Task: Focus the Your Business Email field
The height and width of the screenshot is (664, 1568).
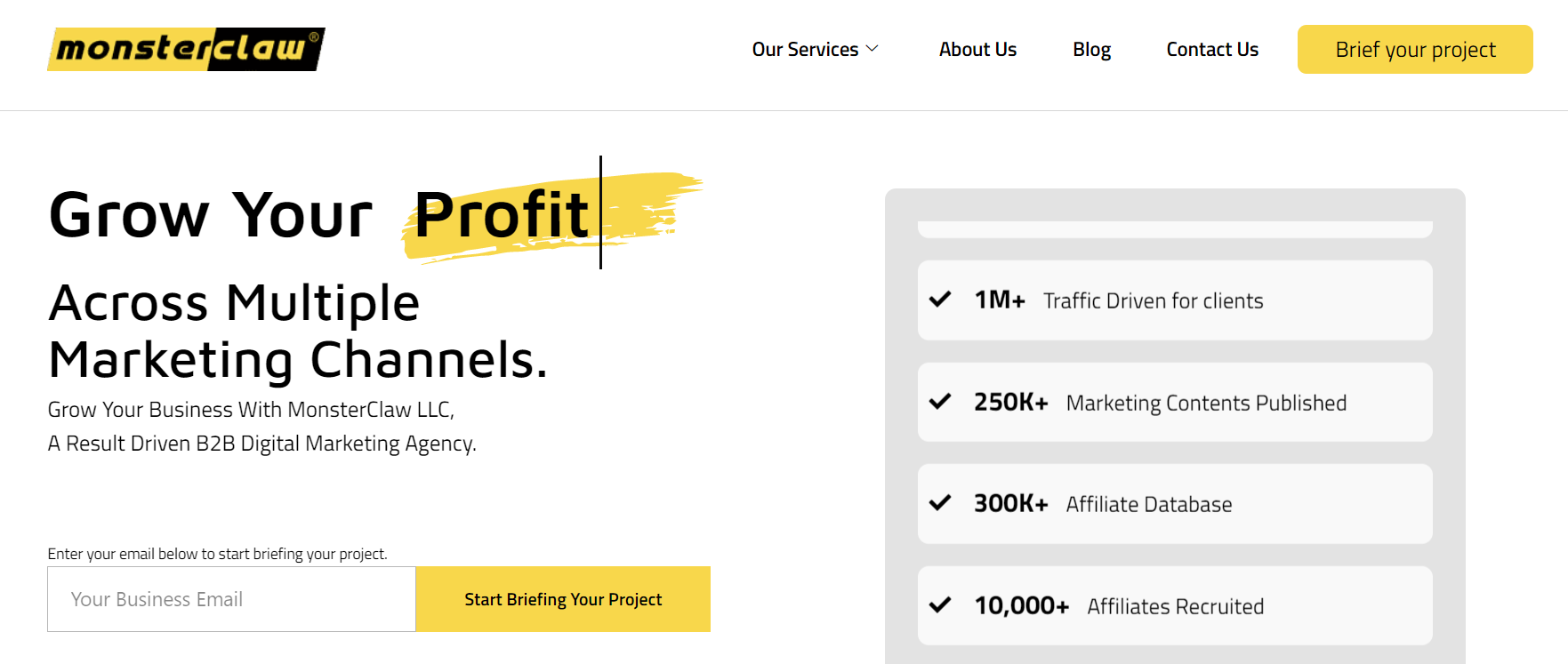Action: [x=231, y=599]
